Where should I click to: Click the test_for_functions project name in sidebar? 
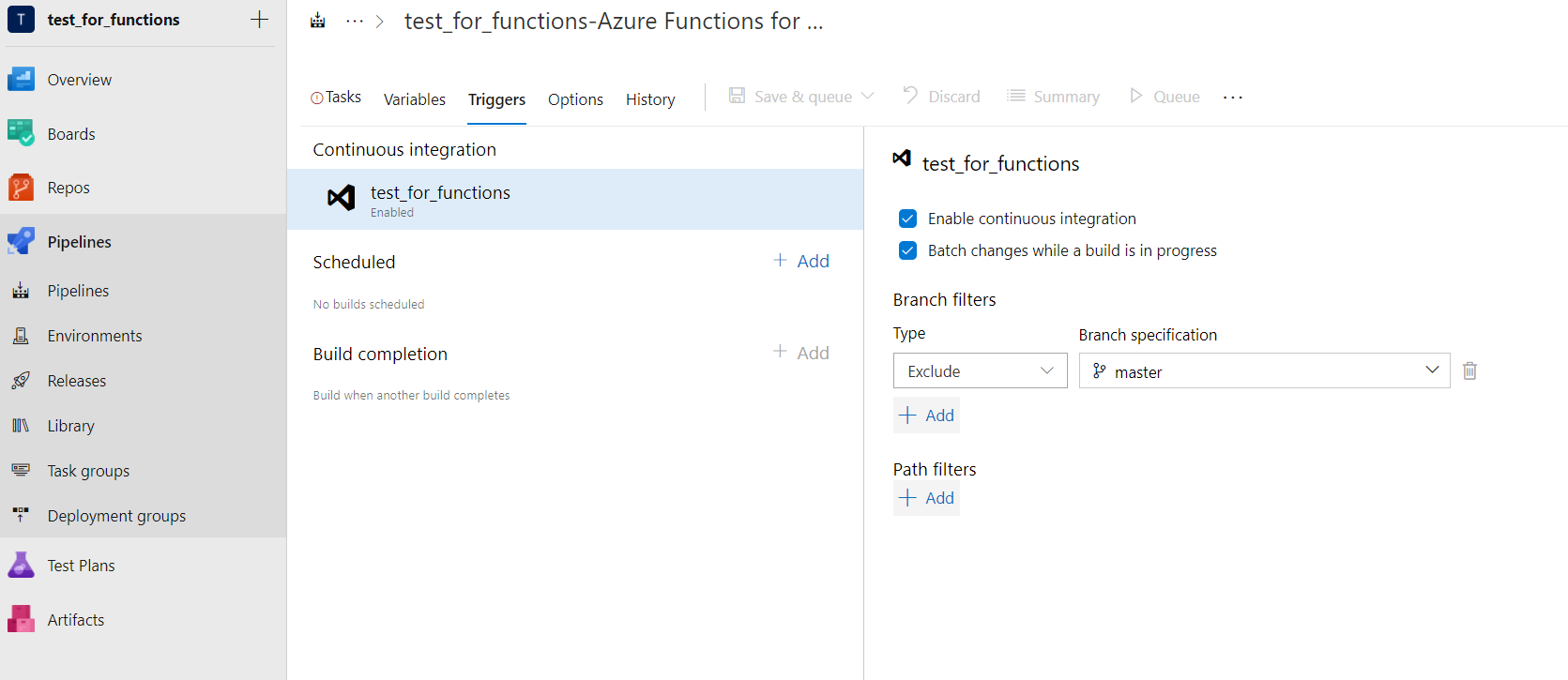(x=114, y=20)
